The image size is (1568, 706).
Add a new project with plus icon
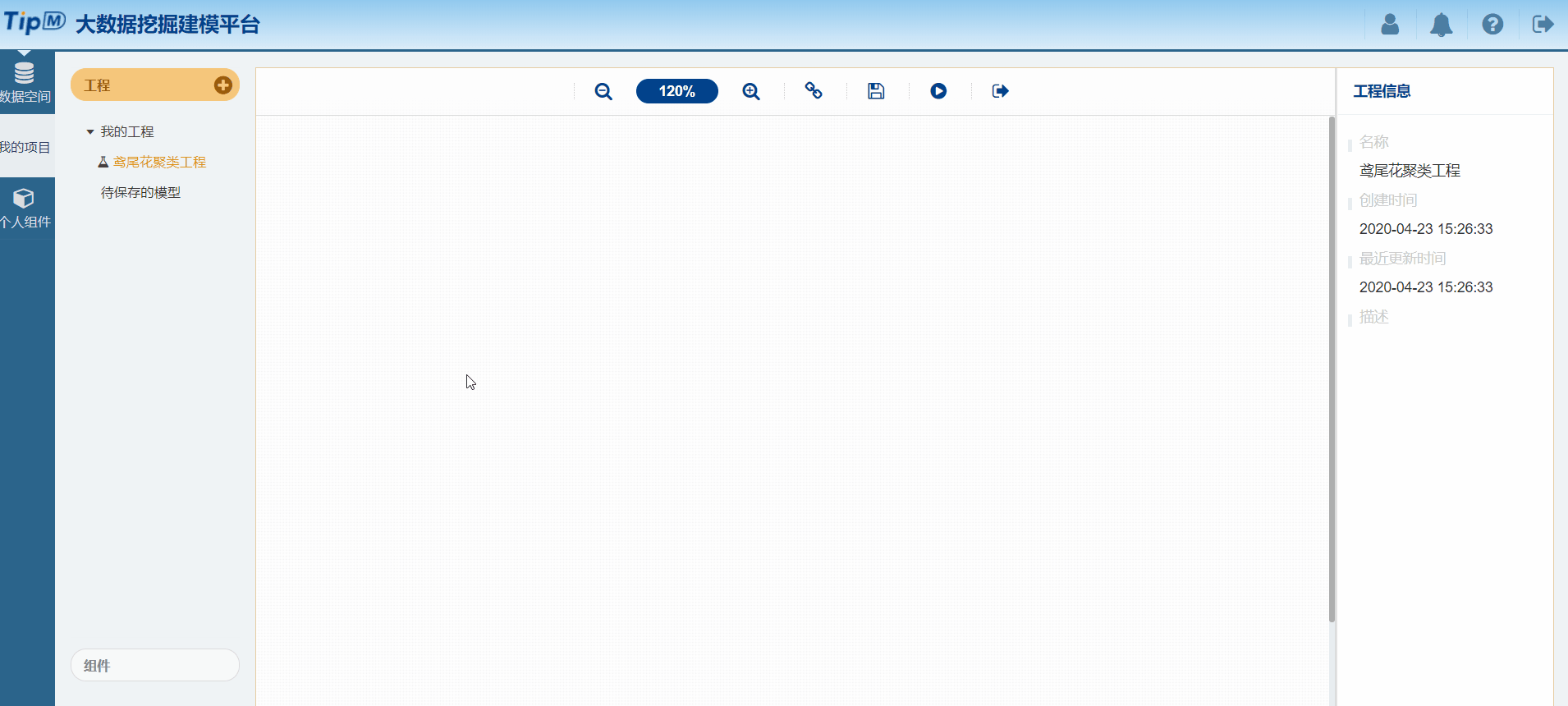pos(222,85)
